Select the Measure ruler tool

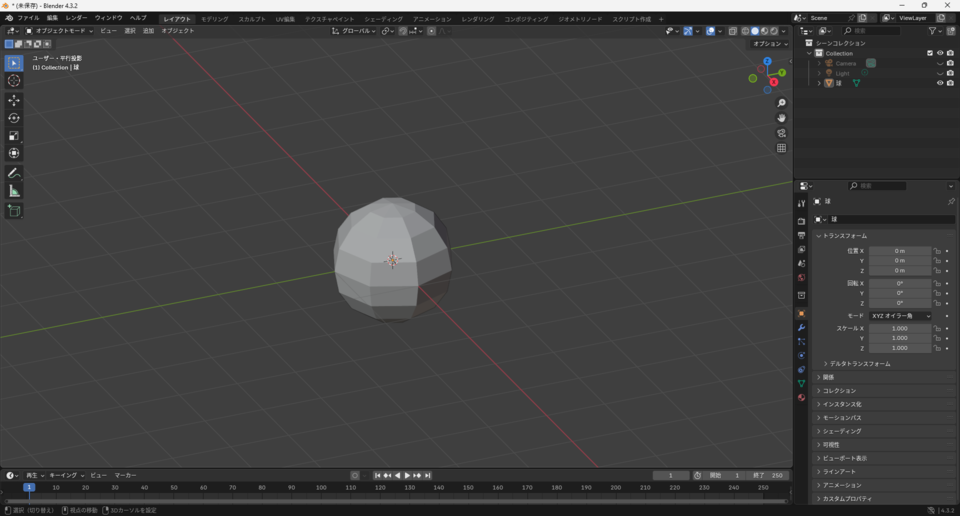13,192
